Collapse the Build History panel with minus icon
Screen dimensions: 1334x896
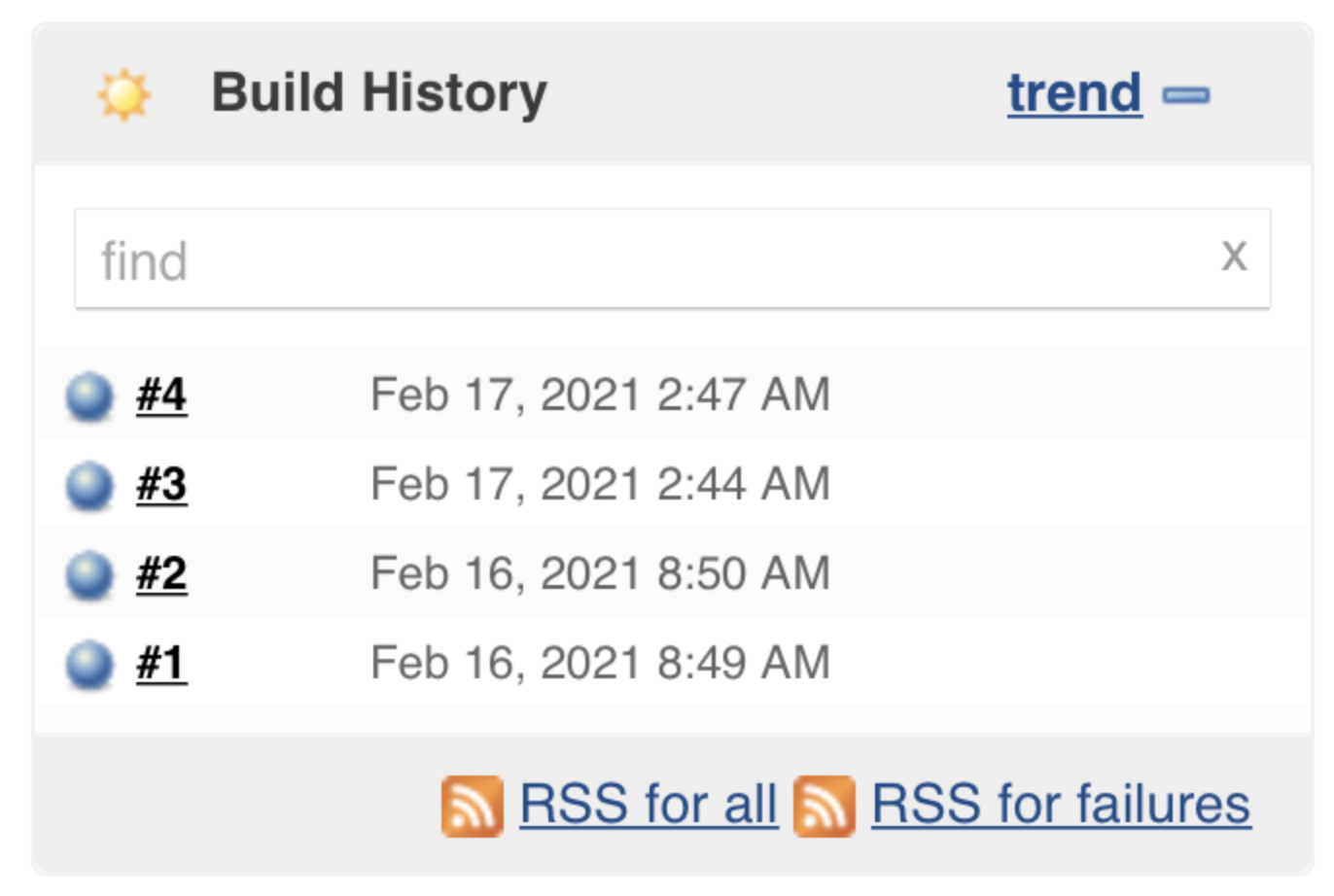[1186, 95]
